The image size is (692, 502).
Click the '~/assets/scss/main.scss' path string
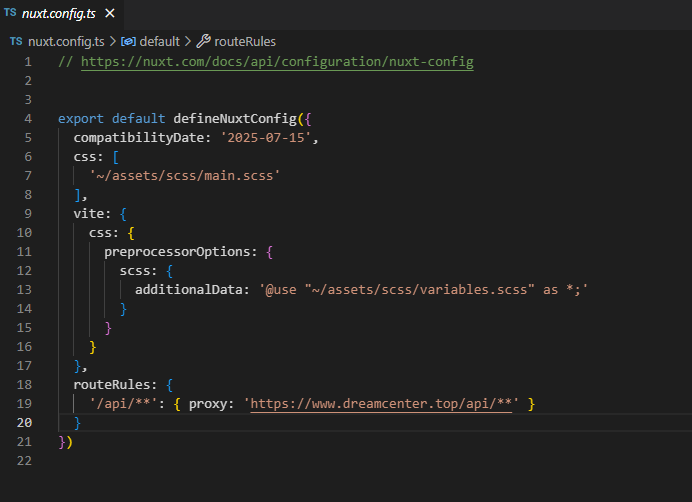tap(184, 176)
